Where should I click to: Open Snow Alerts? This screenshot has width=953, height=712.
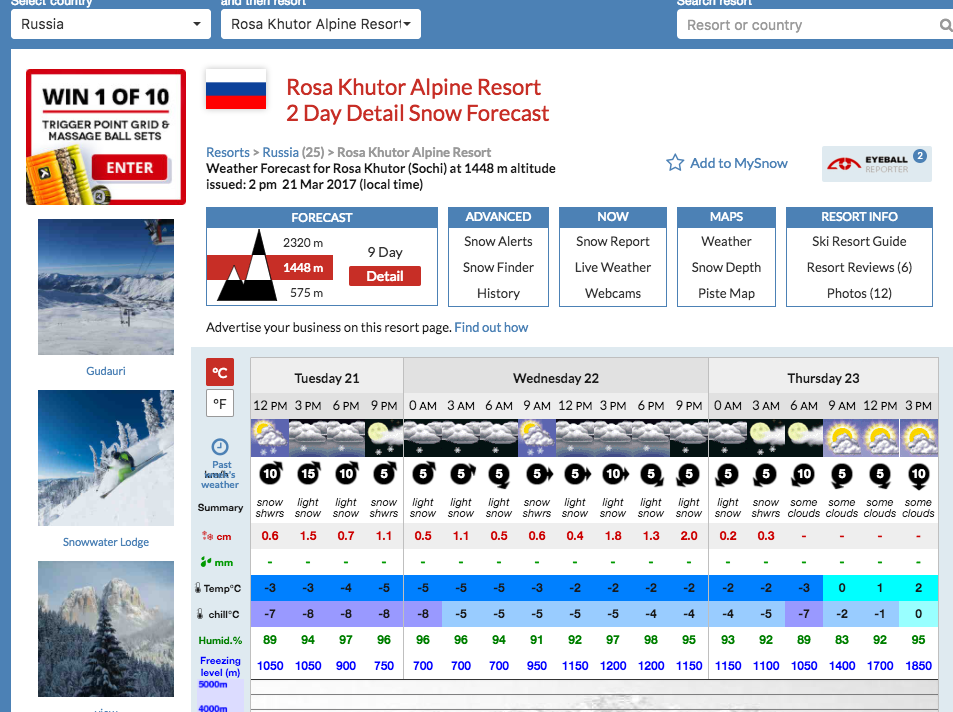(x=498, y=241)
